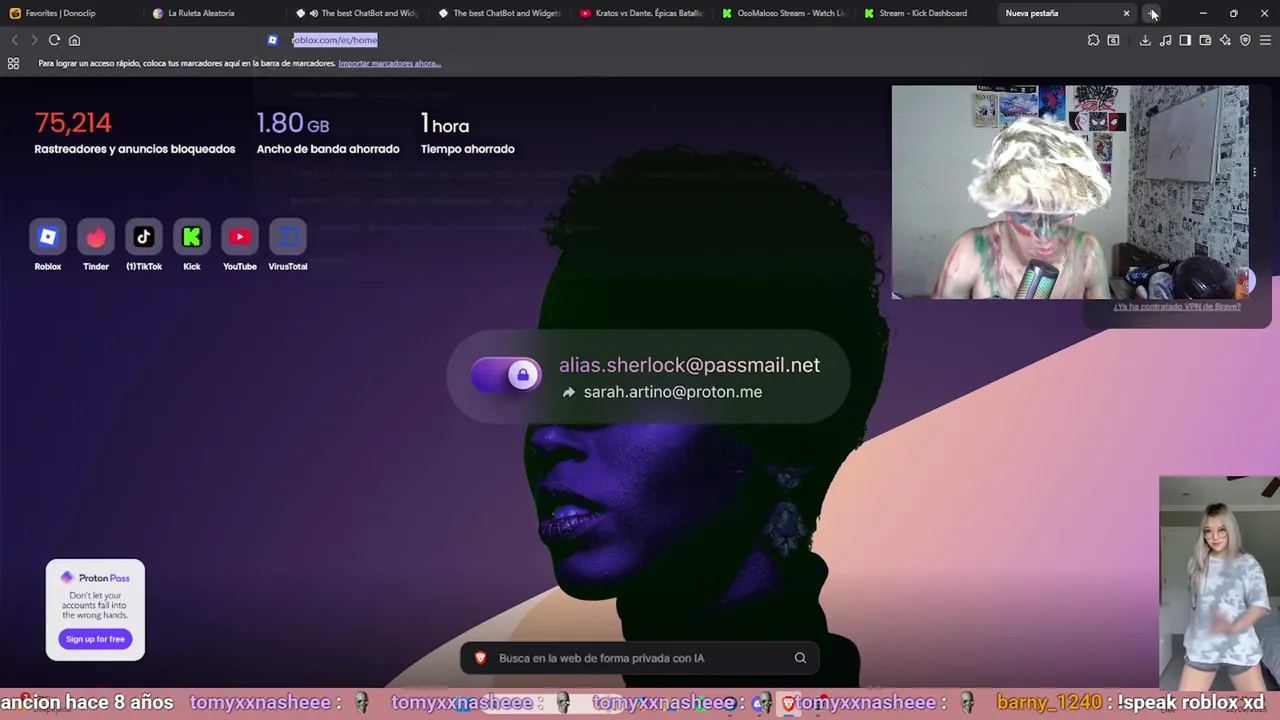This screenshot has width=1280, height=720.
Task: Click the site icon beside the address
Action: (272, 40)
